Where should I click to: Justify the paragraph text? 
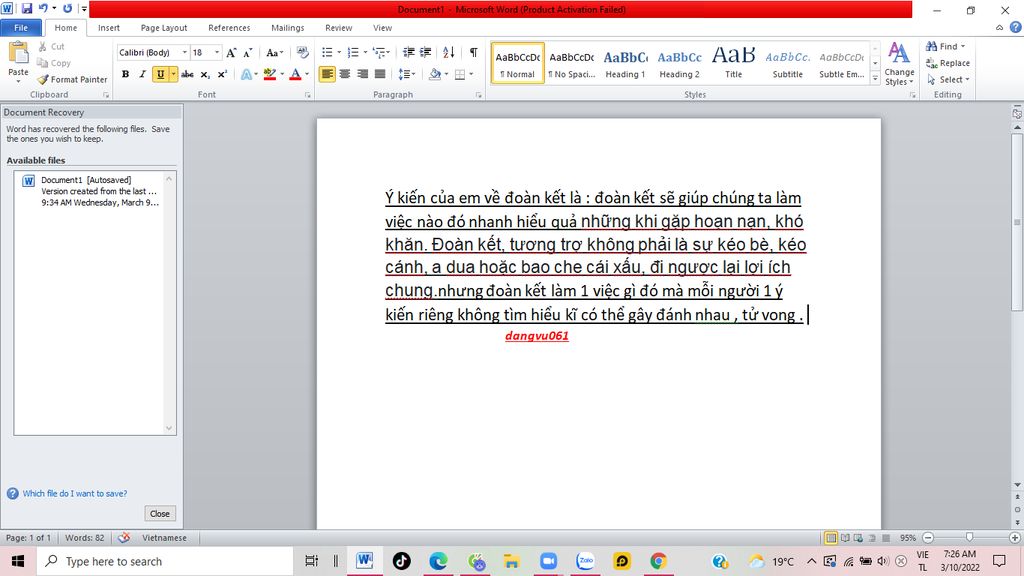[x=379, y=74]
